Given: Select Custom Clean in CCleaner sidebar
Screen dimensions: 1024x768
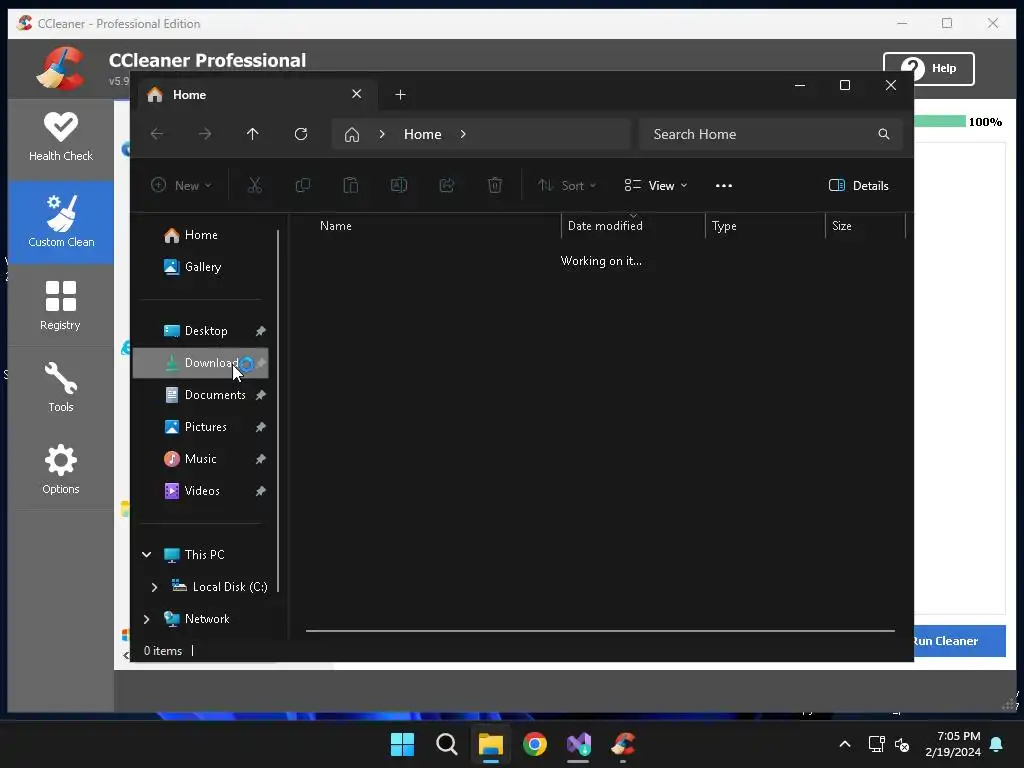Looking at the screenshot, I should tap(61, 222).
